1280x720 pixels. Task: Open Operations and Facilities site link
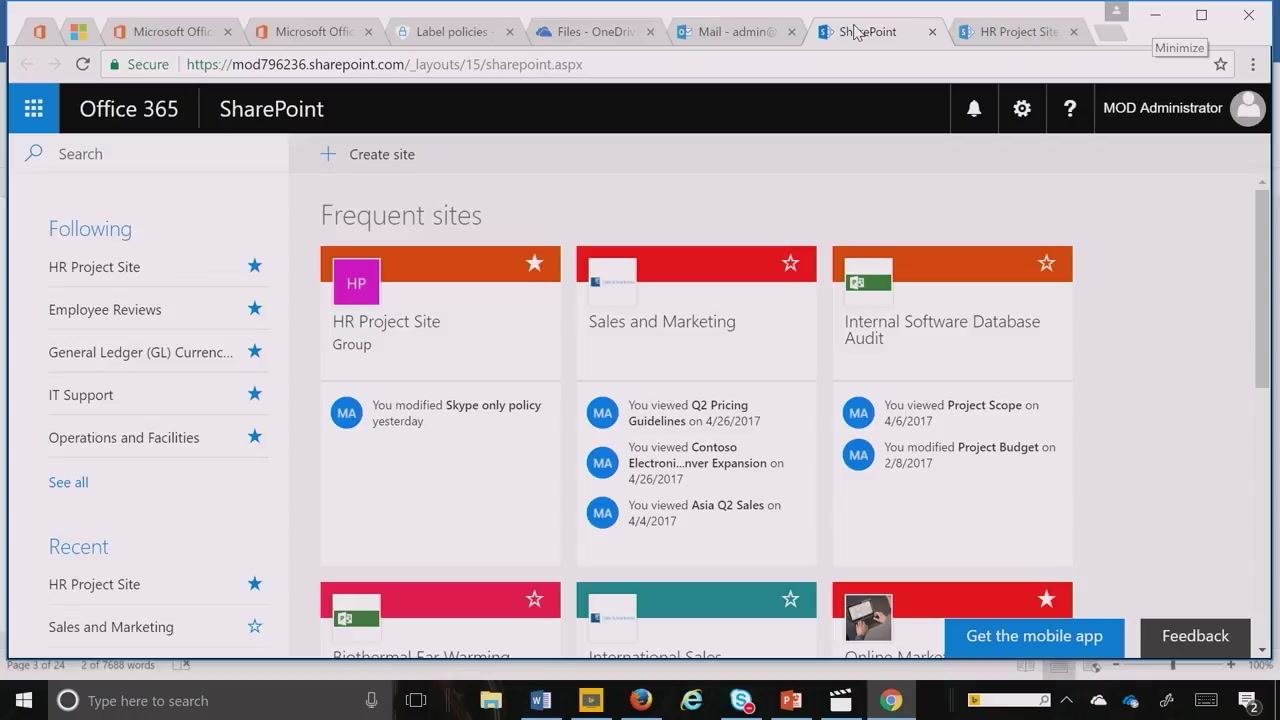click(124, 437)
